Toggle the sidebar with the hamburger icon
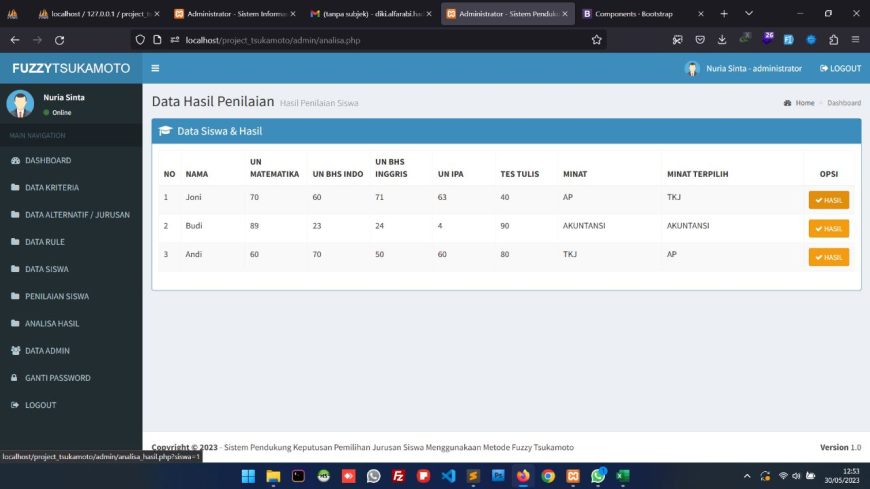870x489 pixels. pyautogui.click(x=155, y=68)
